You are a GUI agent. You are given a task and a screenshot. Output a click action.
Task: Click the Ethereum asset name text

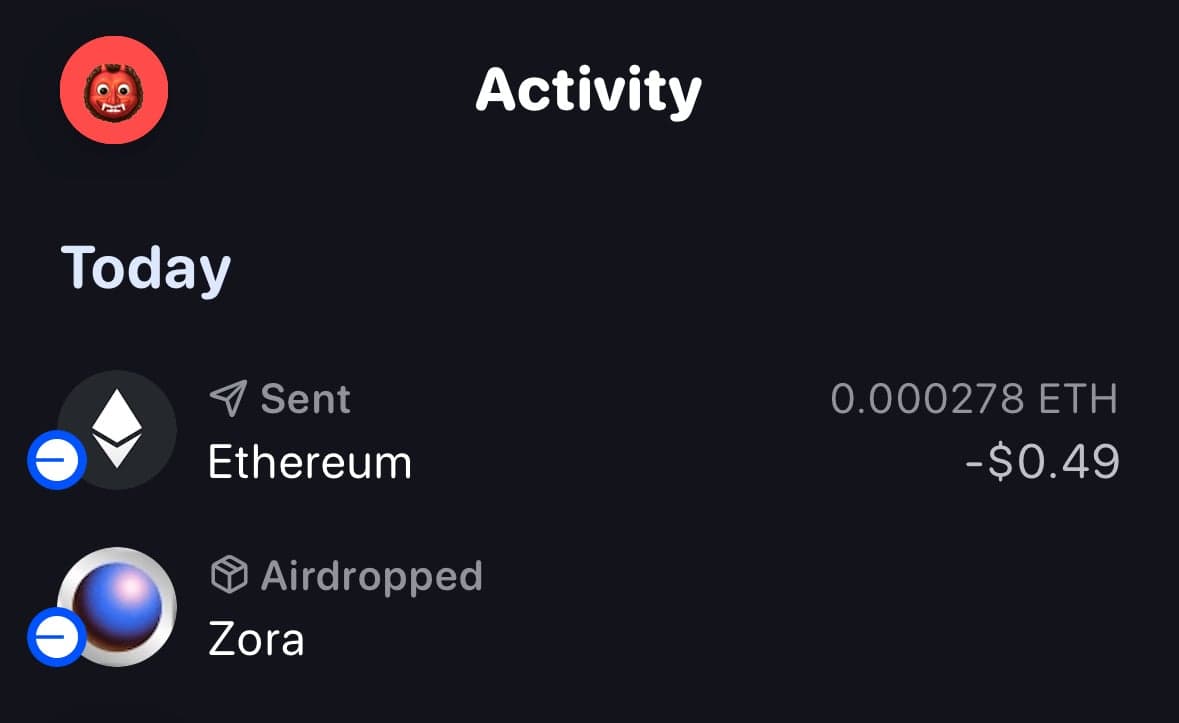(309, 463)
